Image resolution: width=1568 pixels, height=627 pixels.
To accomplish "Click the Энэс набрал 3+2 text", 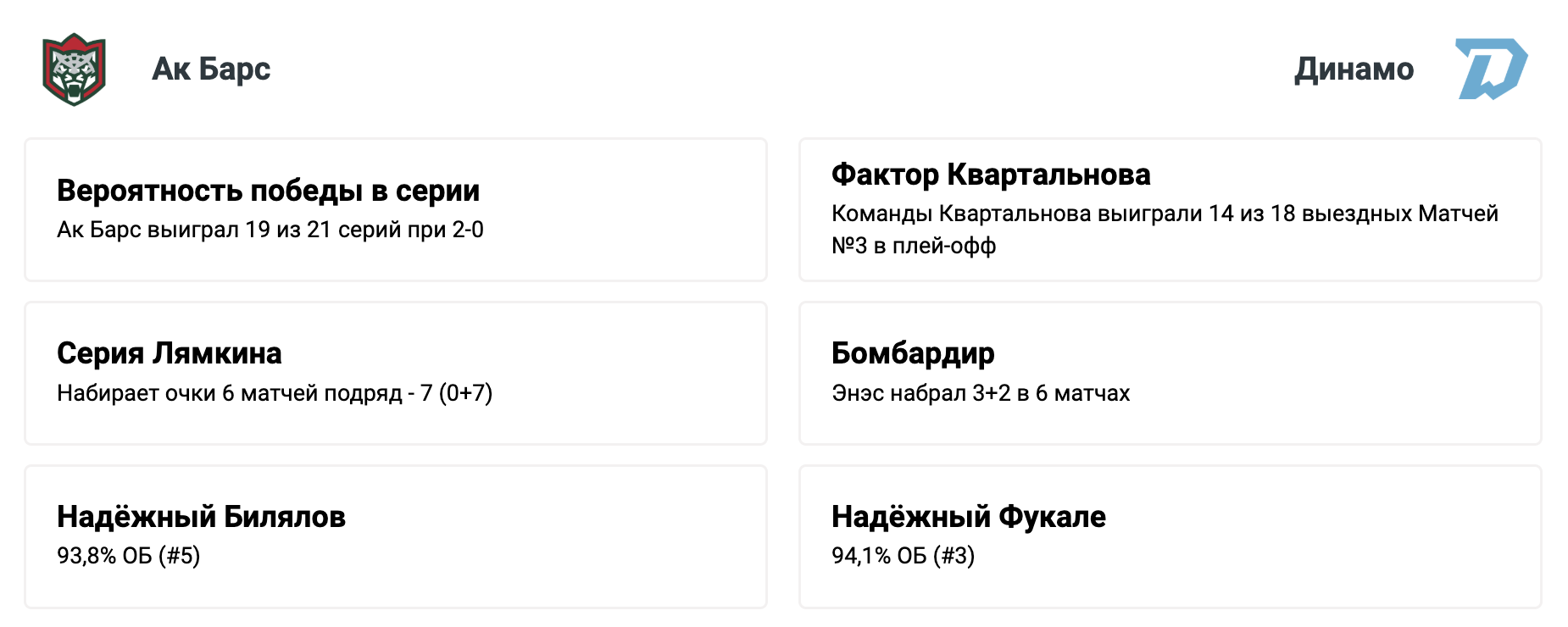I will (981, 393).
